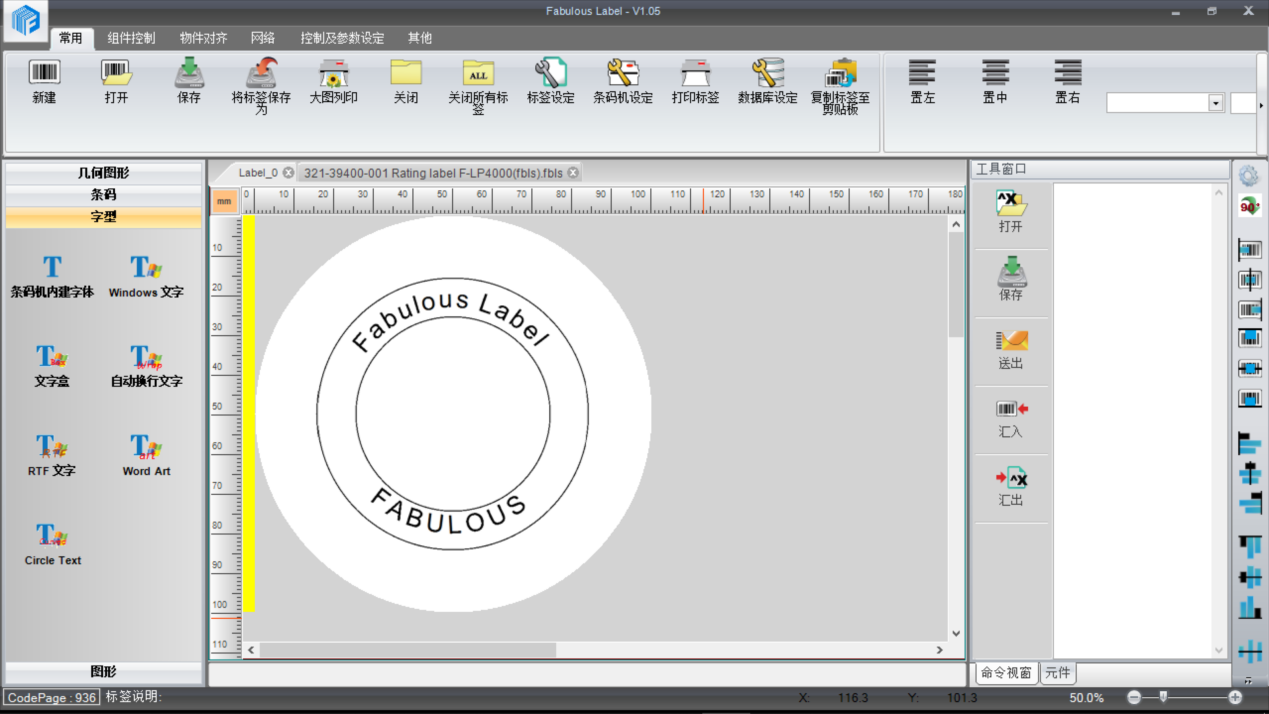Select the Circle Text tool

tap(53, 544)
